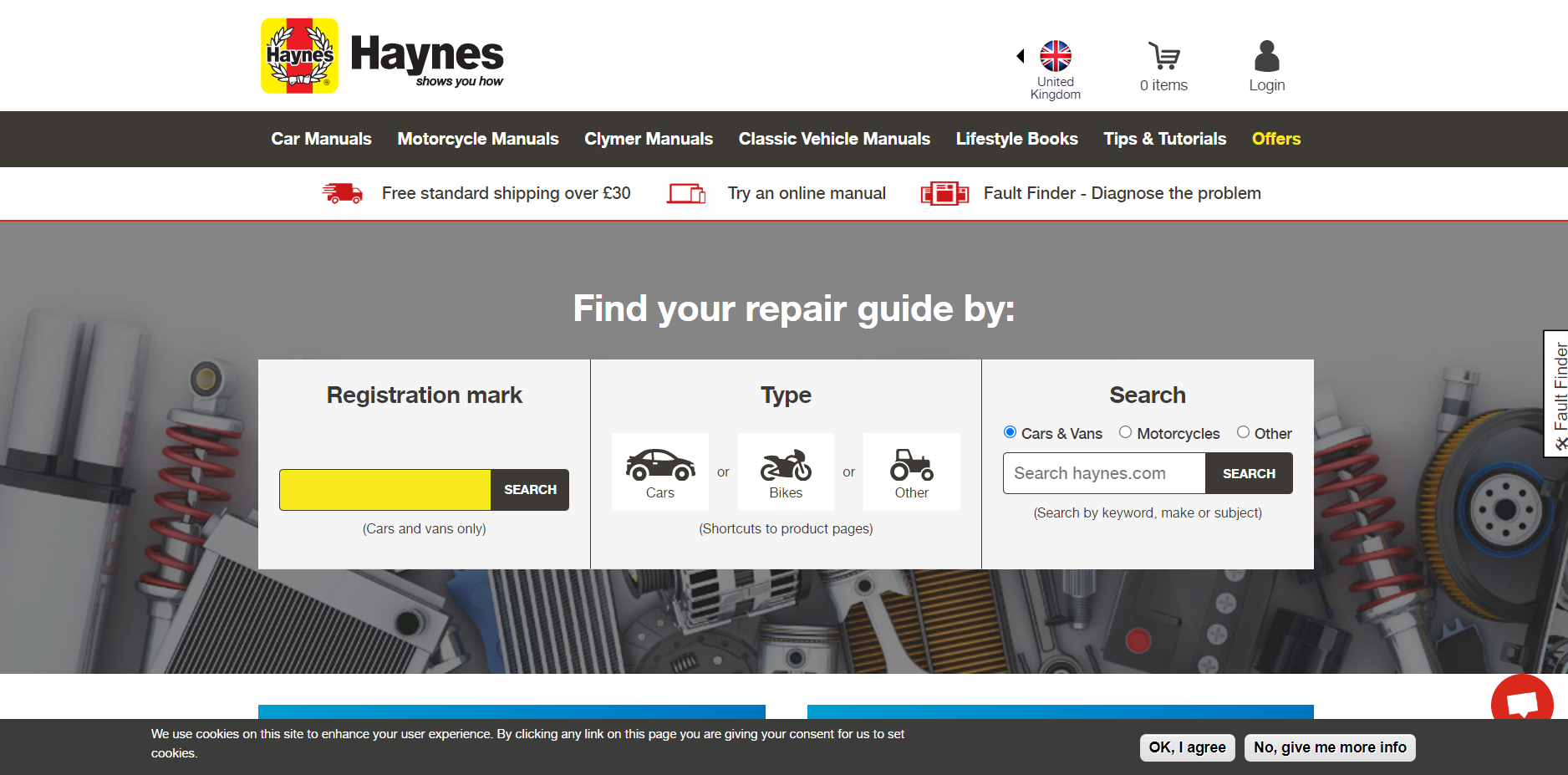The height and width of the screenshot is (775, 1568).
Task: Open Free standard shipping over £30 link
Action: tap(506, 193)
